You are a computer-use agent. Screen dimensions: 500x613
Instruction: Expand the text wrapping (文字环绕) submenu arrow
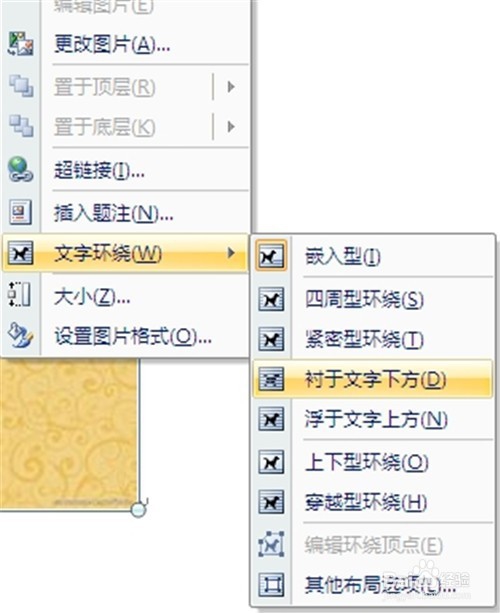(x=231, y=253)
